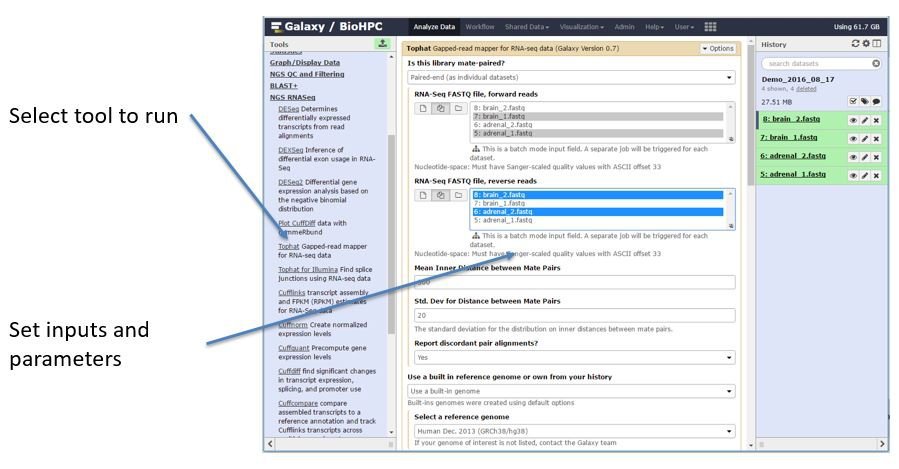Open Graph/Display Data tool section
The height and width of the screenshot is (469, 899).
point(305,62)
